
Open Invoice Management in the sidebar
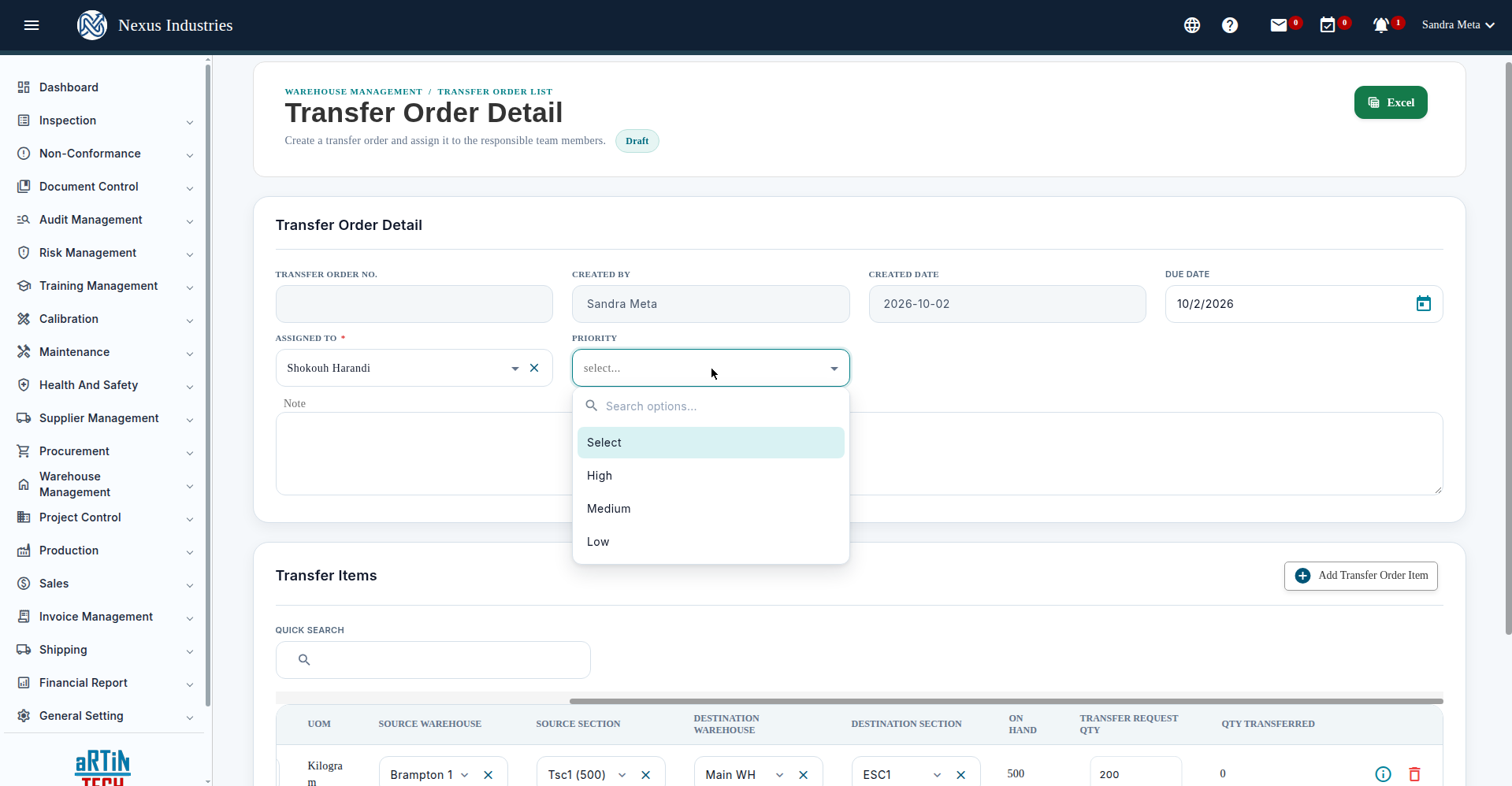pos(96,617)
